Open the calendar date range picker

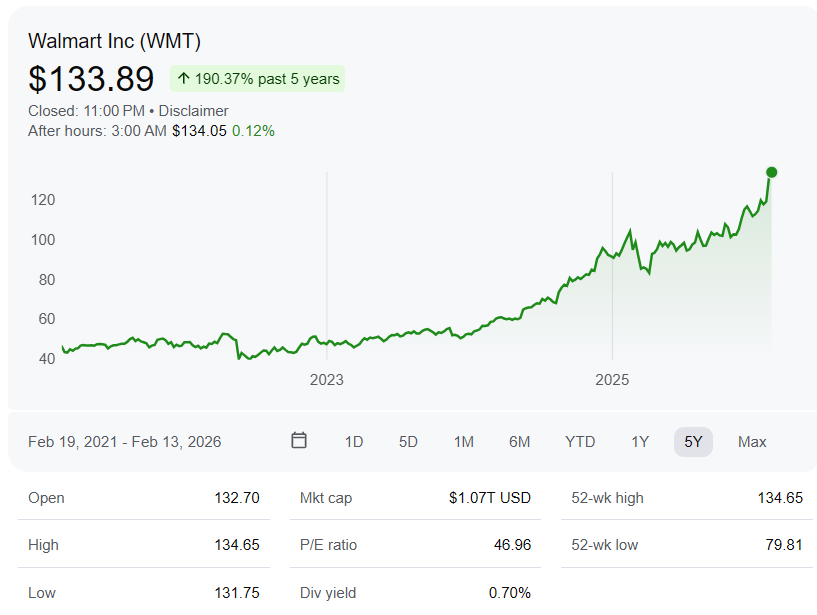point(299,441)
